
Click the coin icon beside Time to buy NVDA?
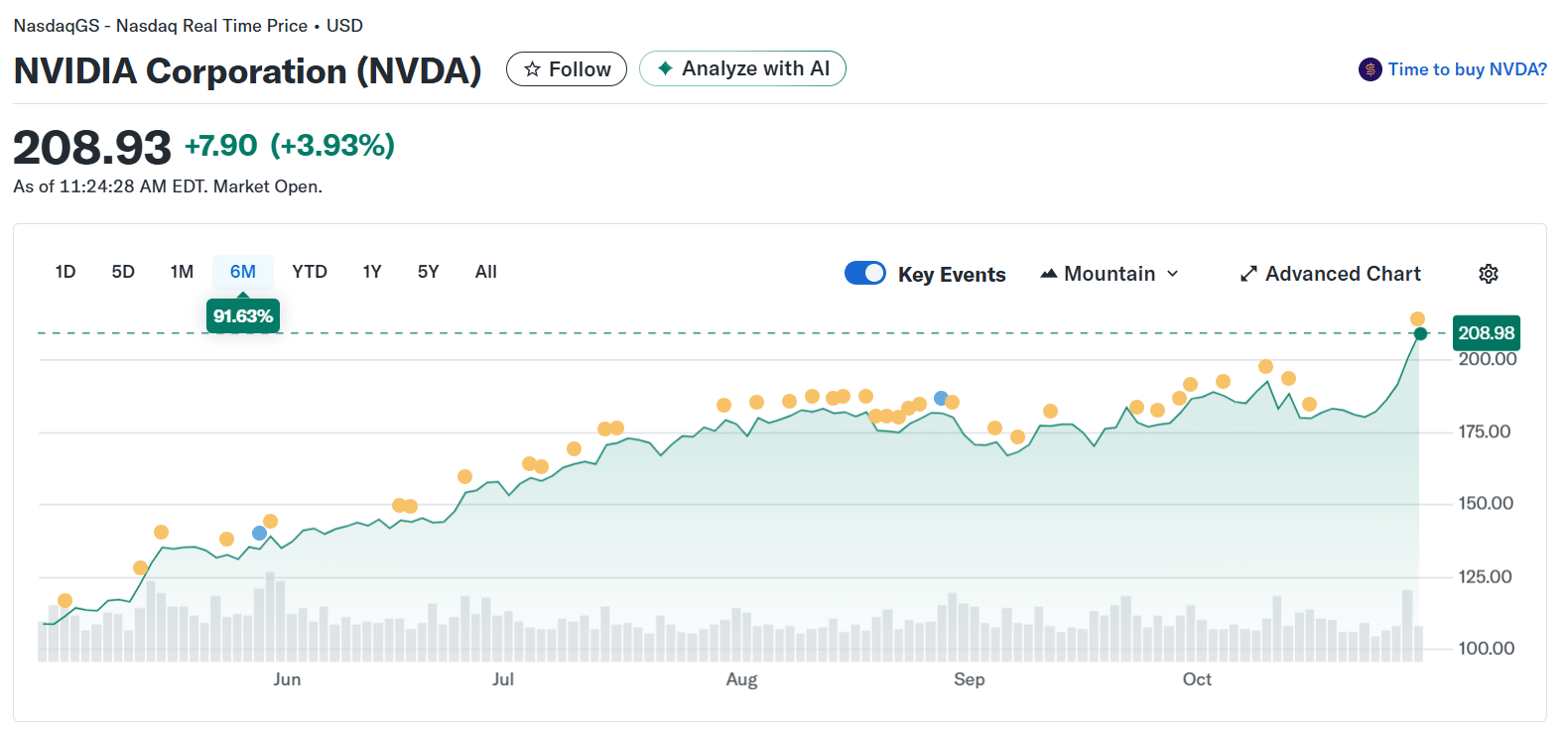tap(1370, 68)
